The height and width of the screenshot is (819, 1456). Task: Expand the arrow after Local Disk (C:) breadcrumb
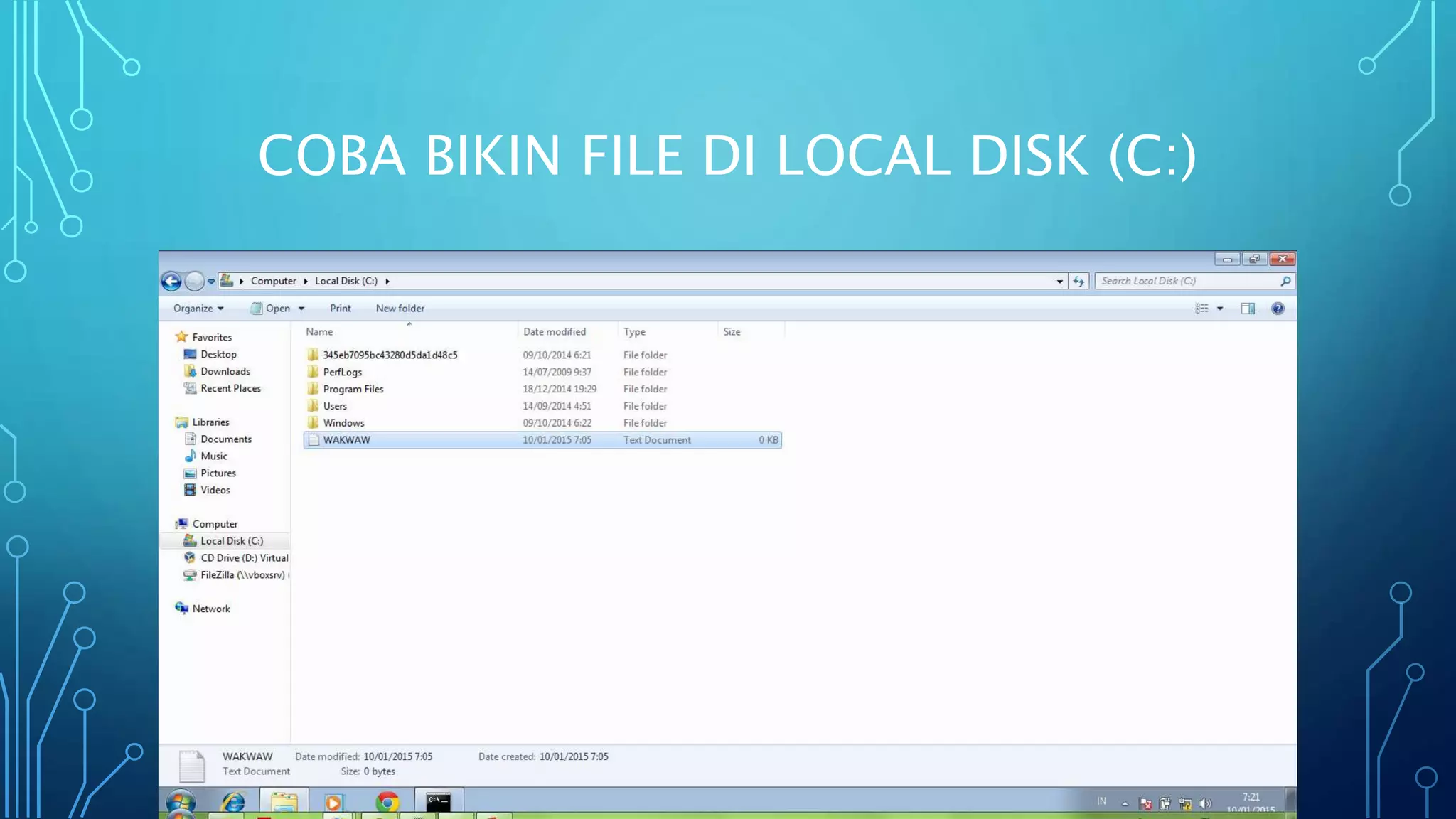[x=387, y=281]
